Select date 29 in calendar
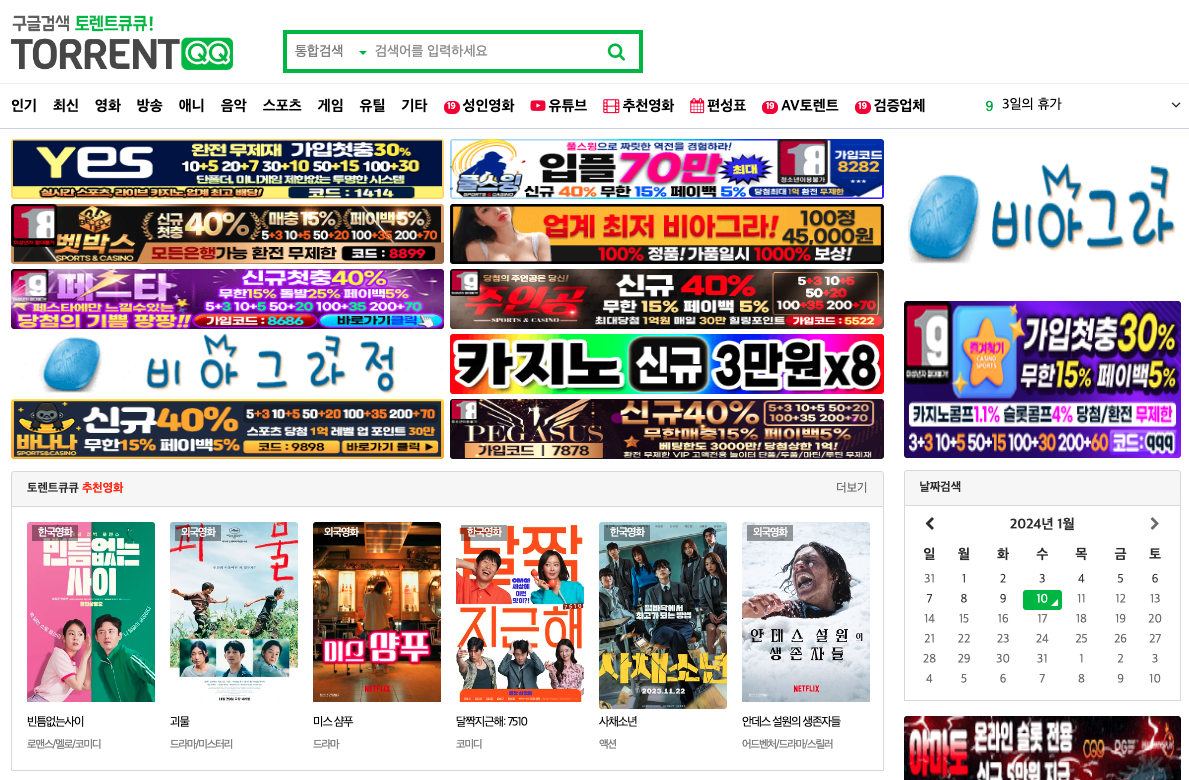Screen dimensions: 1189x780 click(964, 658)
